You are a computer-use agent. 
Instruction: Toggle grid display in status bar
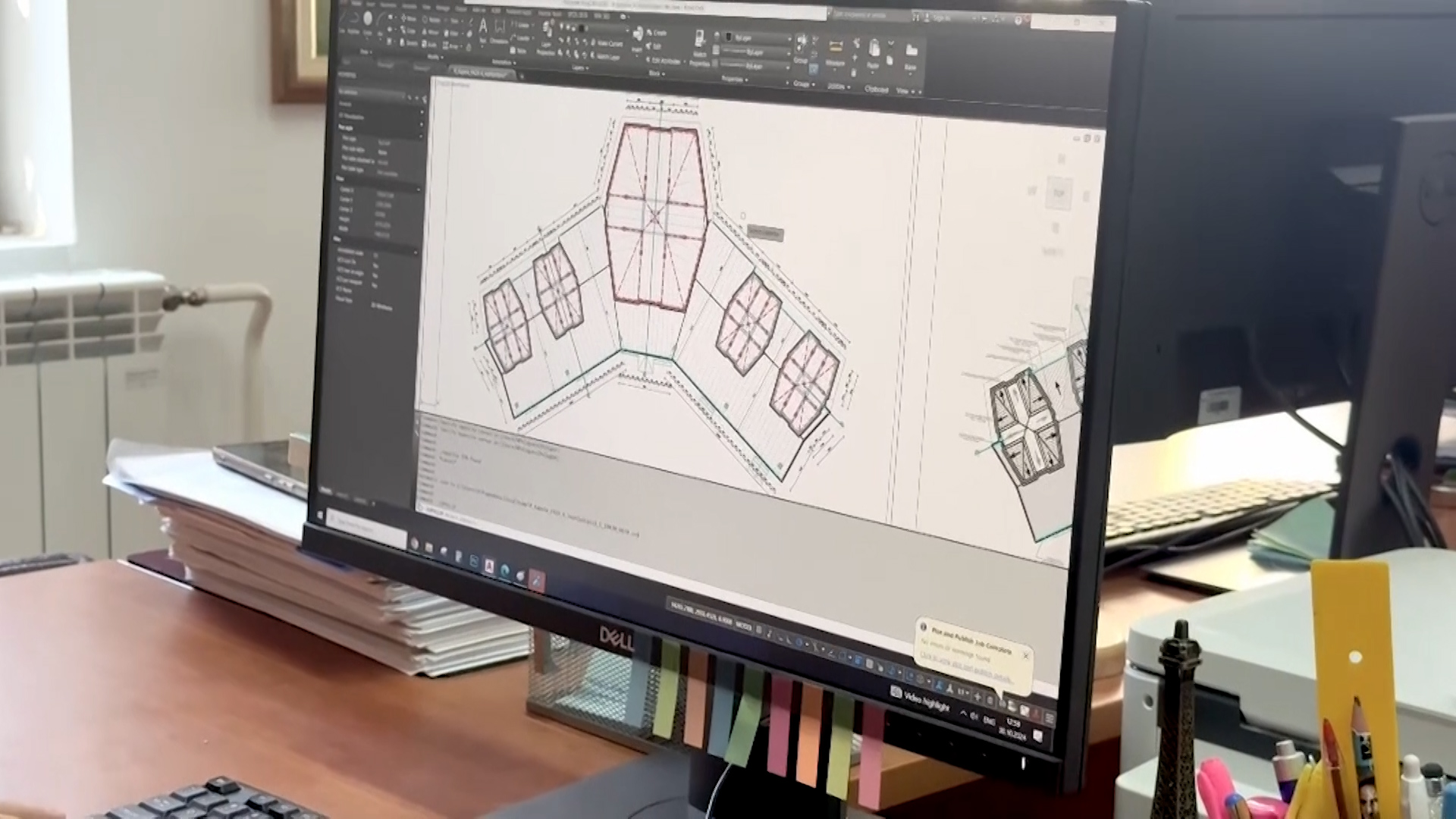coord(759,629)
